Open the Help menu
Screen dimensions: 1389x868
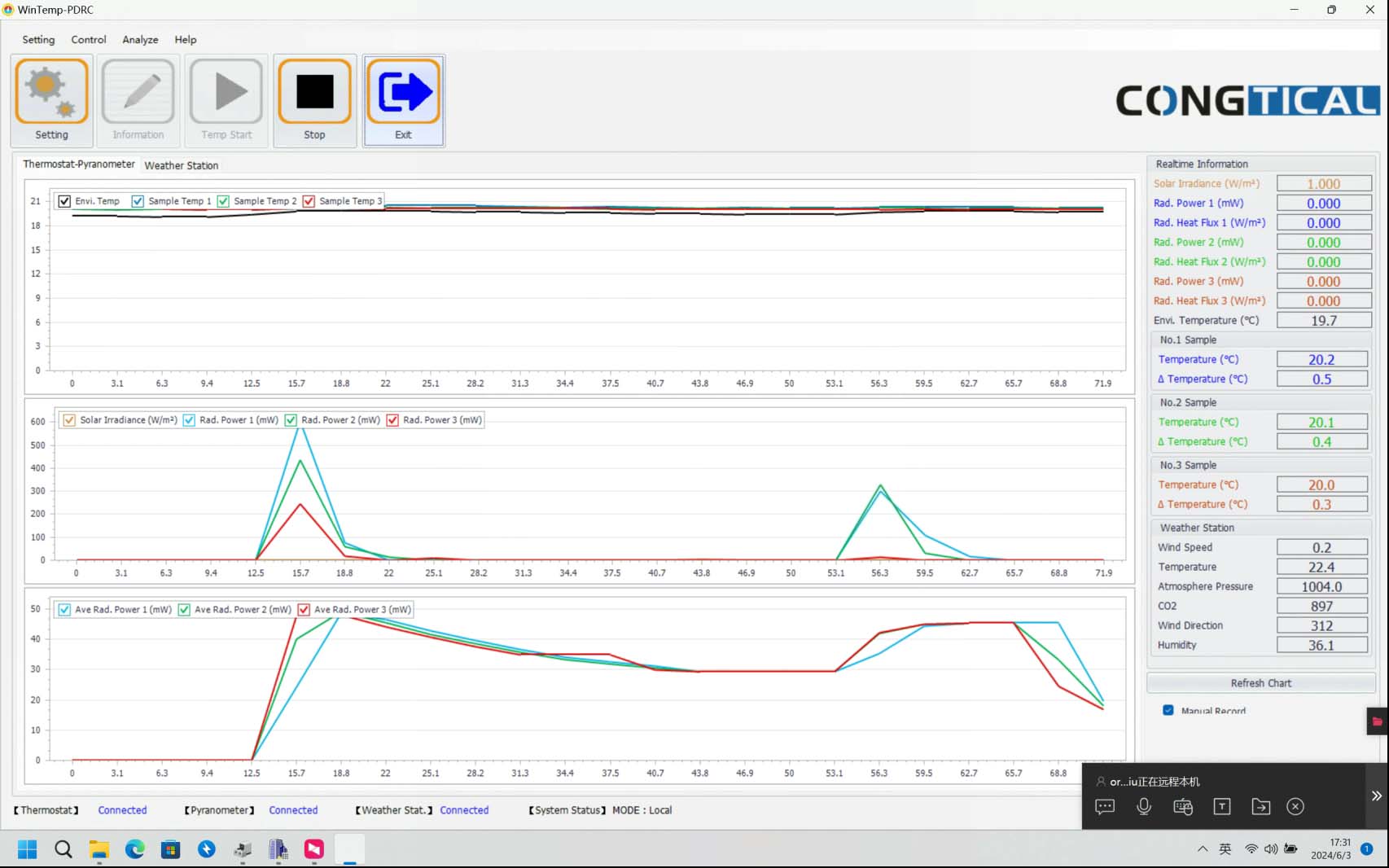point(186,39)
